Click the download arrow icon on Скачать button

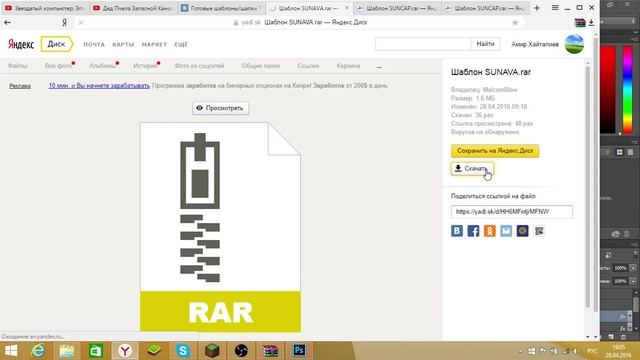pos(458,168)
